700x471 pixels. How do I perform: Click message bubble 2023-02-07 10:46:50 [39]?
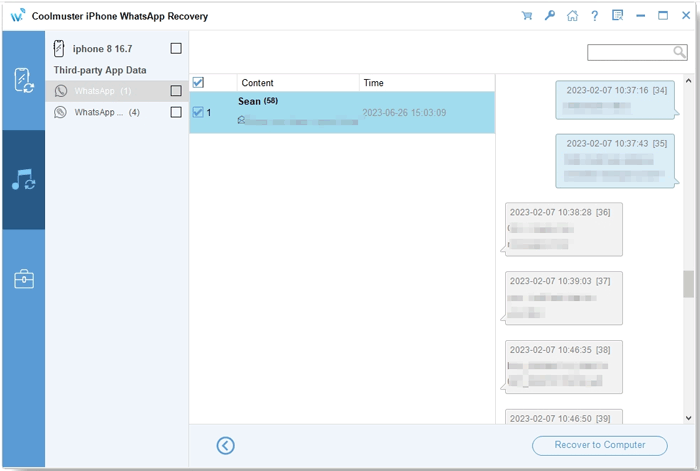[563, 417]
